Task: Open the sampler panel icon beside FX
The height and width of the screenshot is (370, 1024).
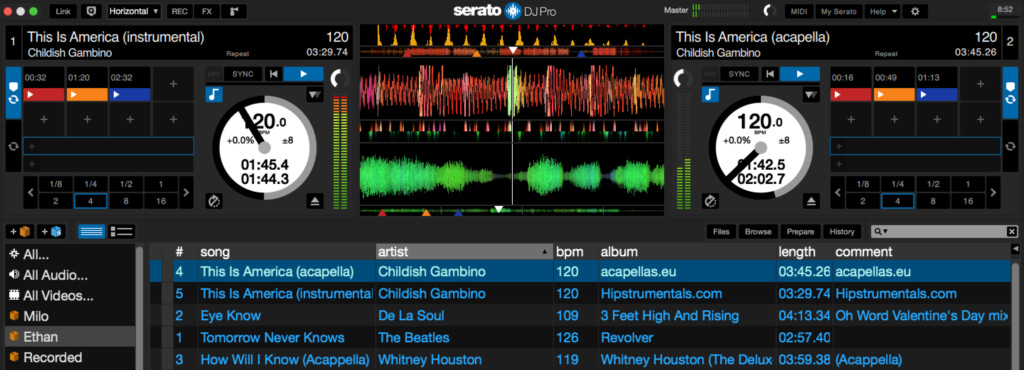Action: tap(234, 11)
